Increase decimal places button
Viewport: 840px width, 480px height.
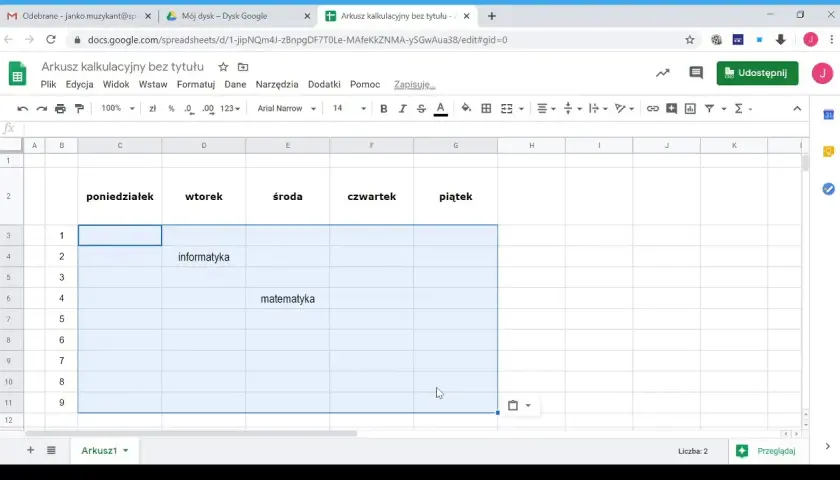tap(208, 109)
